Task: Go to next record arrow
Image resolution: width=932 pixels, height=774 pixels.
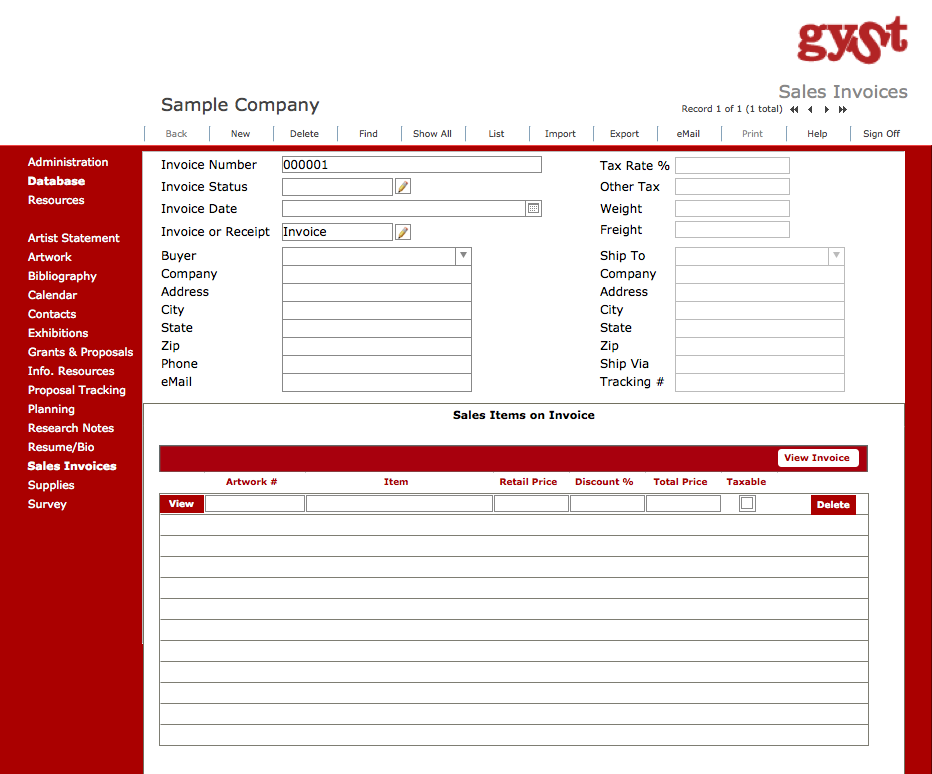Action: click(826, 109)
